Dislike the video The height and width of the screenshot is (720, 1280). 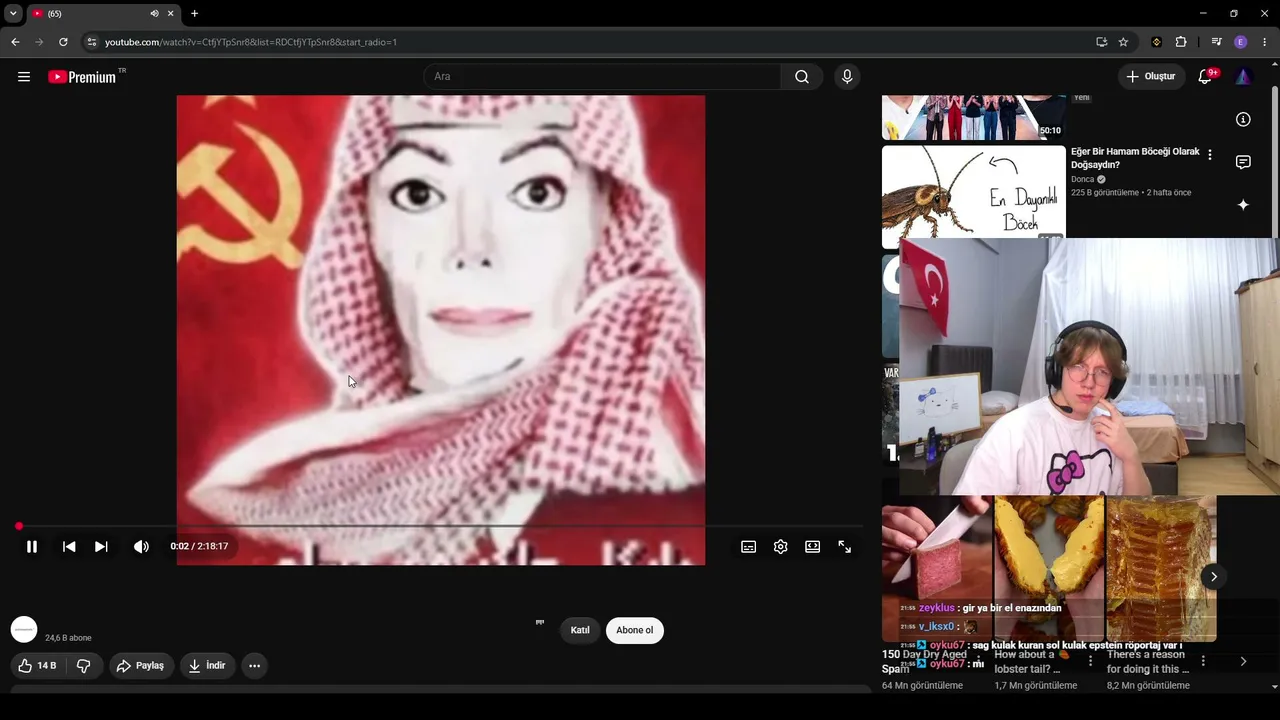pyautogui.click(x=84, y=666)
